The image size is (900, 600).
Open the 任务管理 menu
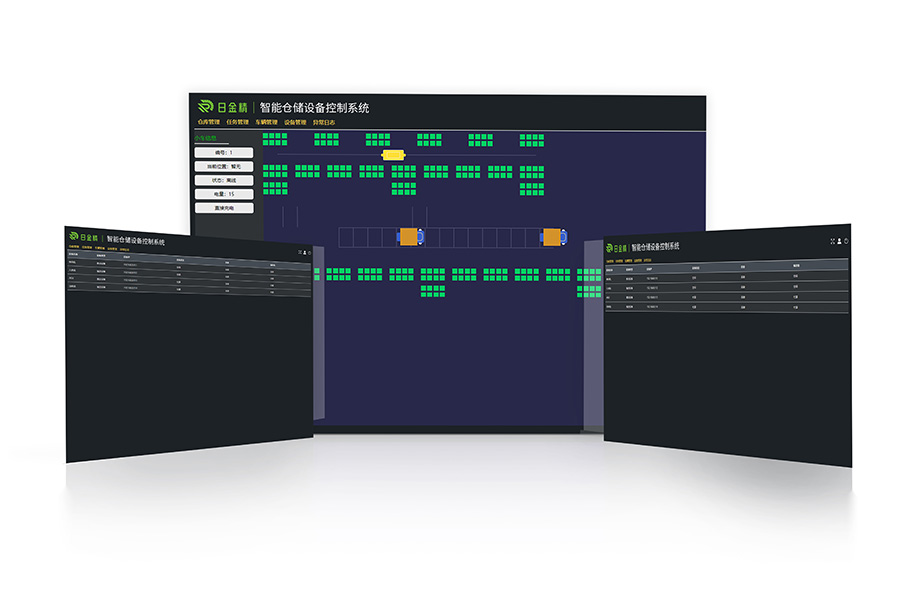pos(237,122)
